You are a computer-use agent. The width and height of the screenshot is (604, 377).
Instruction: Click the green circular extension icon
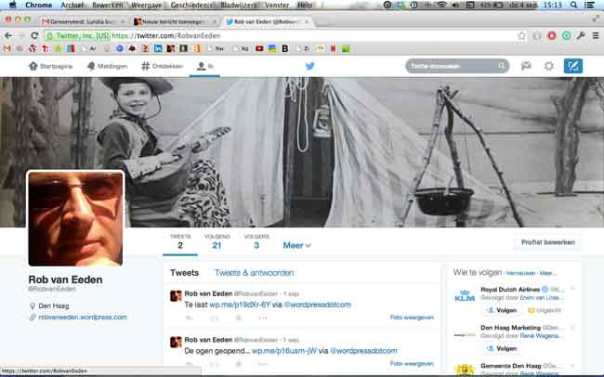tap(566, 36)
